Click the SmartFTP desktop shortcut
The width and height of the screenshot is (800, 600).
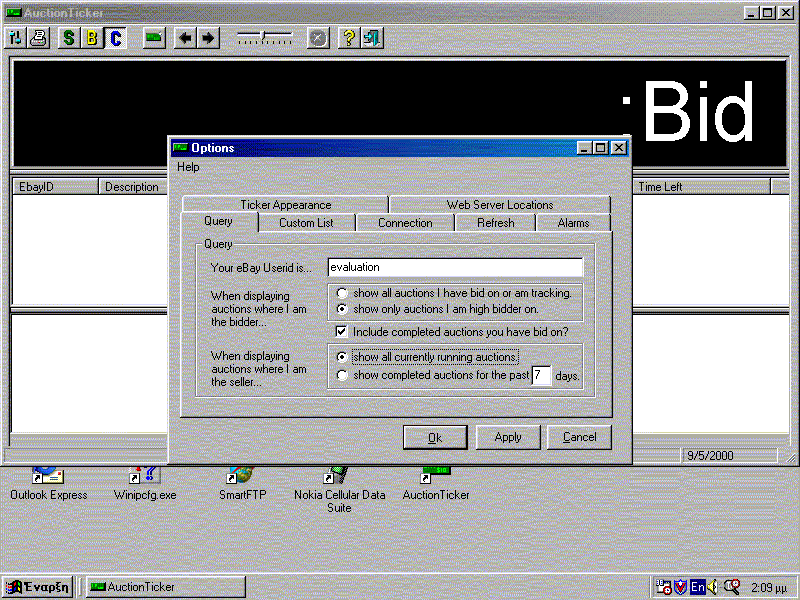(x=242, y=483)
